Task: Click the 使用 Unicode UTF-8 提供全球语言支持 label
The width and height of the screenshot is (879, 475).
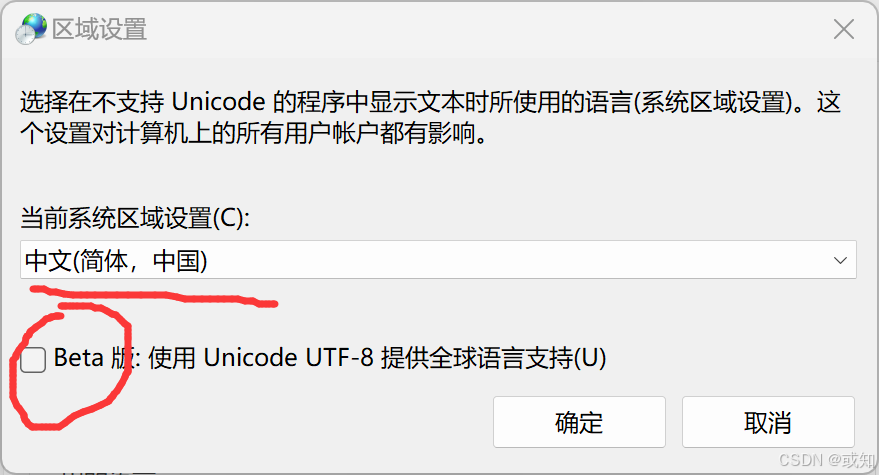Action: pyautogui.click(x=377, y=358)
